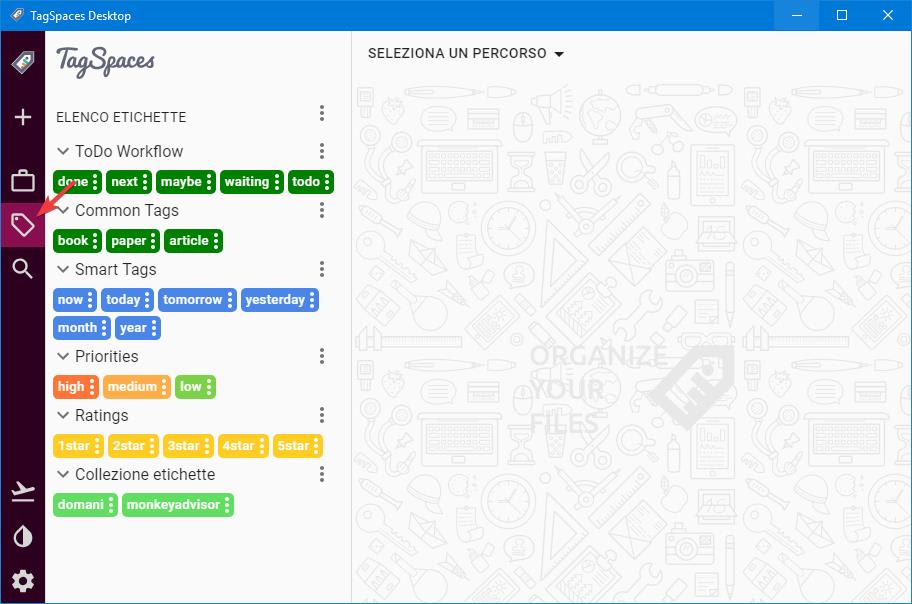Click the Priorities group title

click(x=106, y=356)
